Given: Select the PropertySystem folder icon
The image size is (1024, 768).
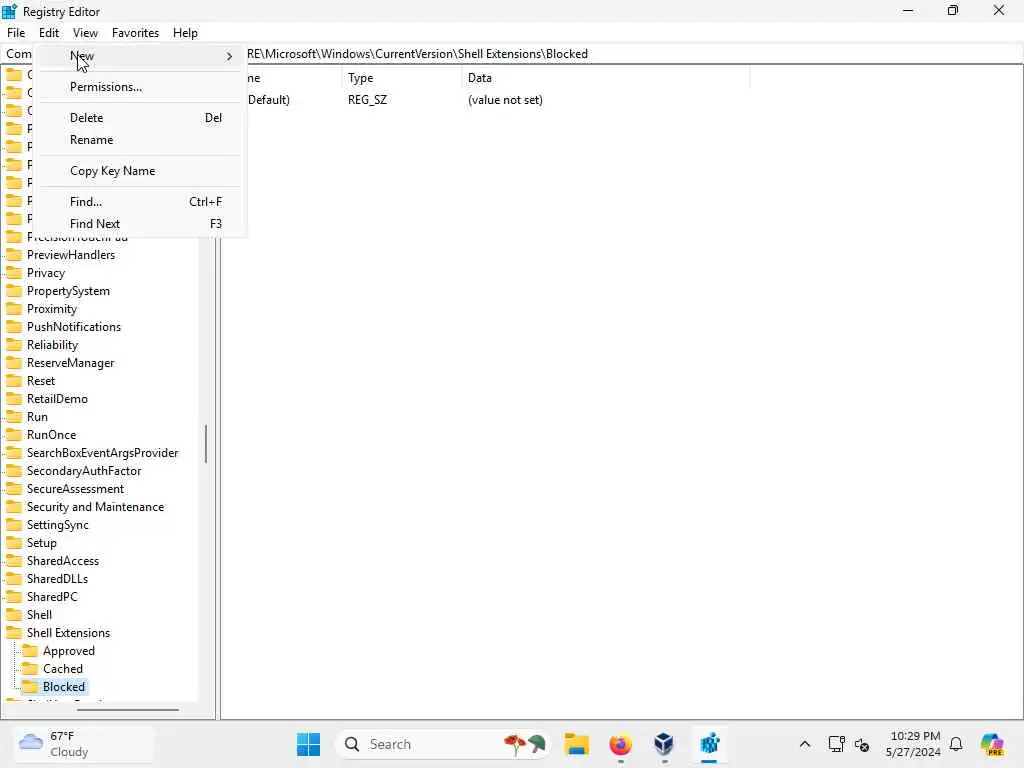Looking at the screenshot, I should (x=14, y=291).
